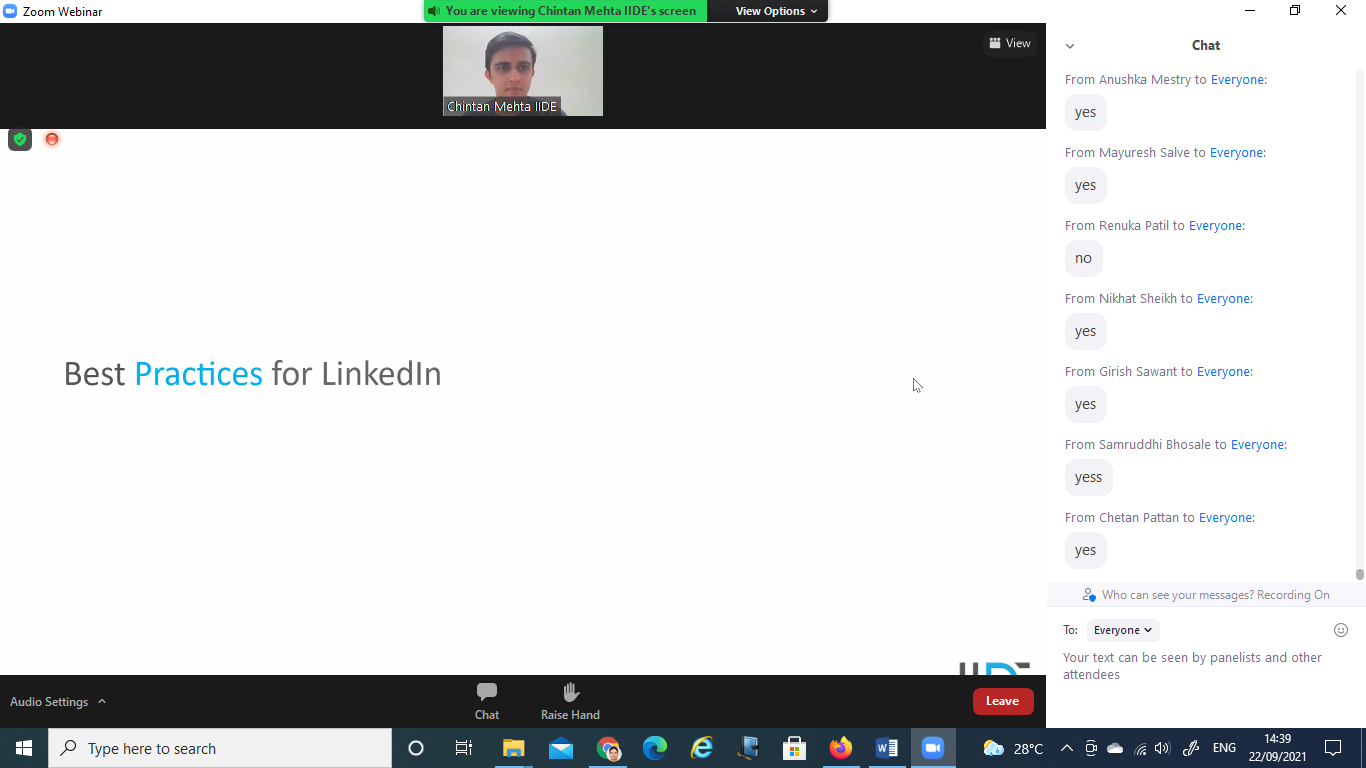Viewport: 1366px width, 768px height.
Task: Open the weather widget showing 28°C
Action: click(1013, 748)
